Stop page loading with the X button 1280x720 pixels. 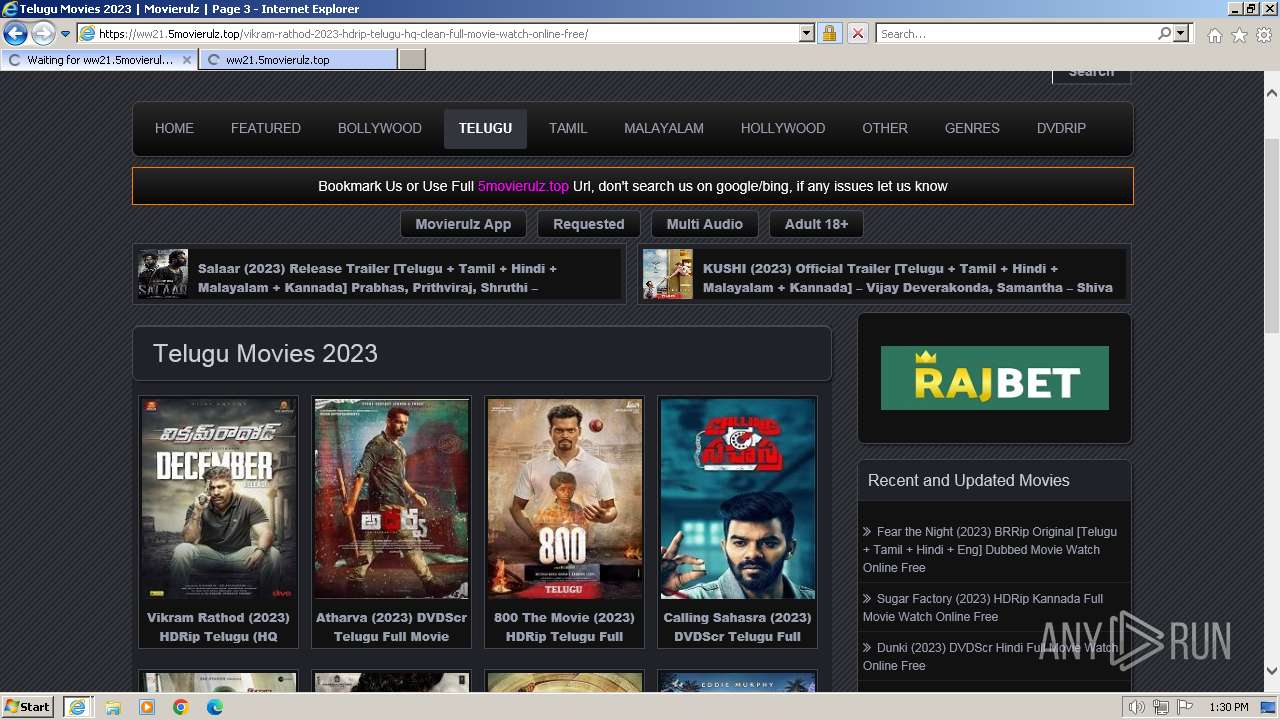pos(857,33)
